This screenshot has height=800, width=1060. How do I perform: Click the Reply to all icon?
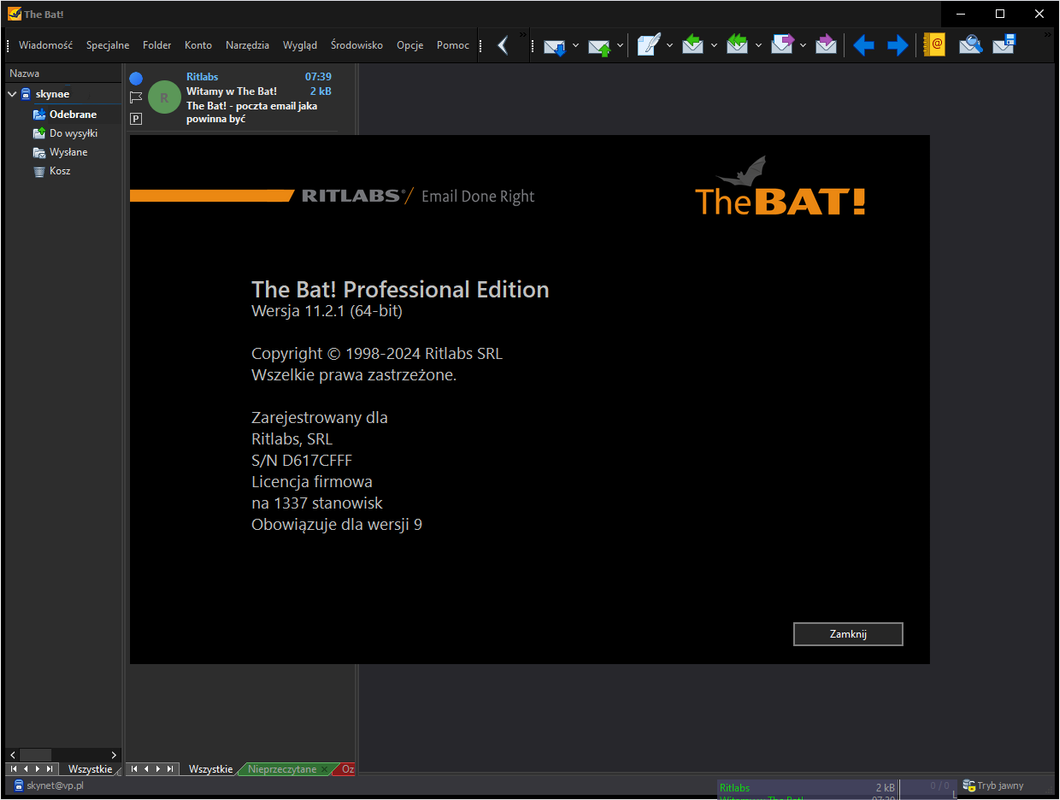point(737,45)
